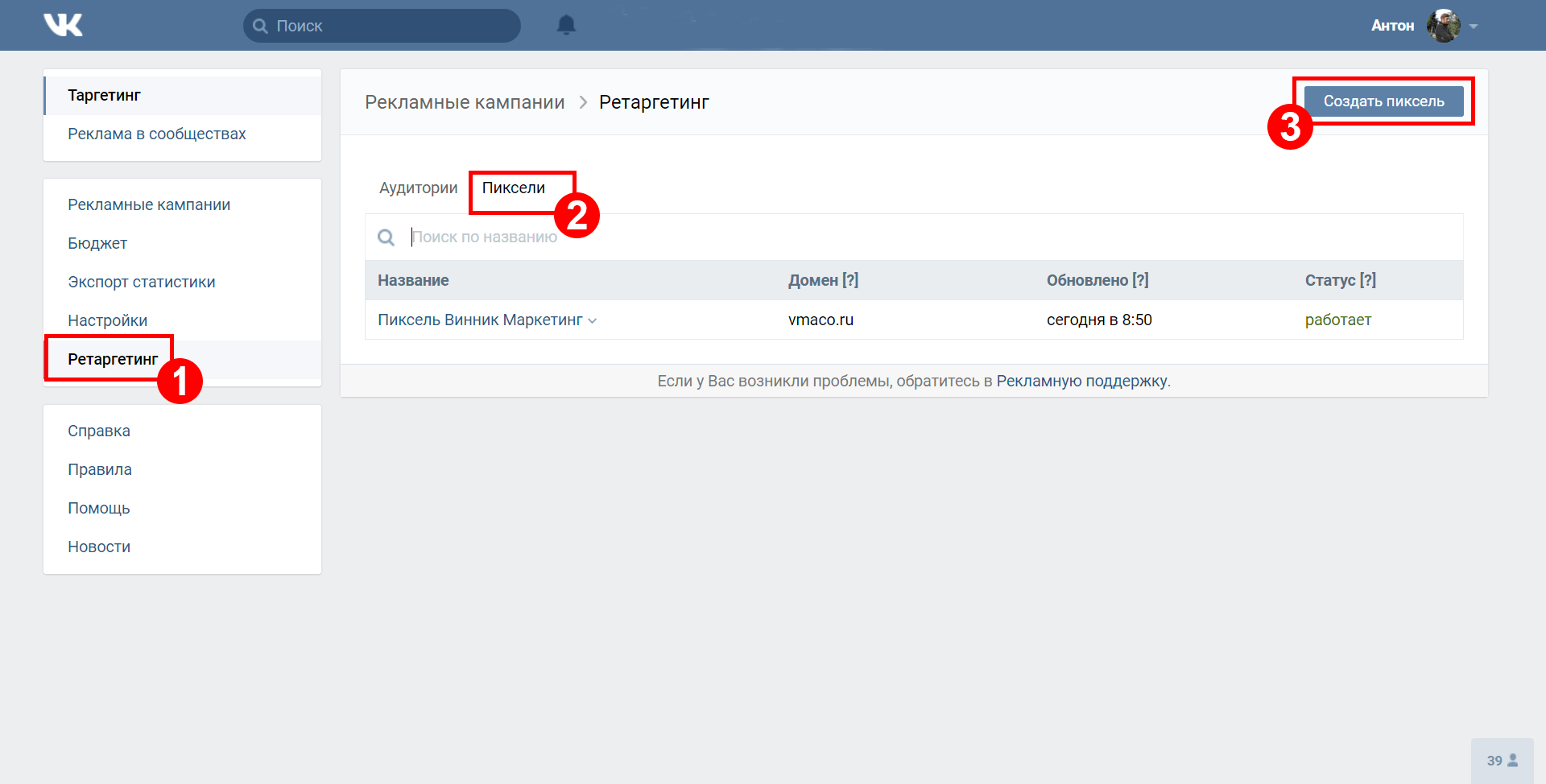
Task: Show help hint for Домен column
Action: pyautogui.click(x=850, y=280)
